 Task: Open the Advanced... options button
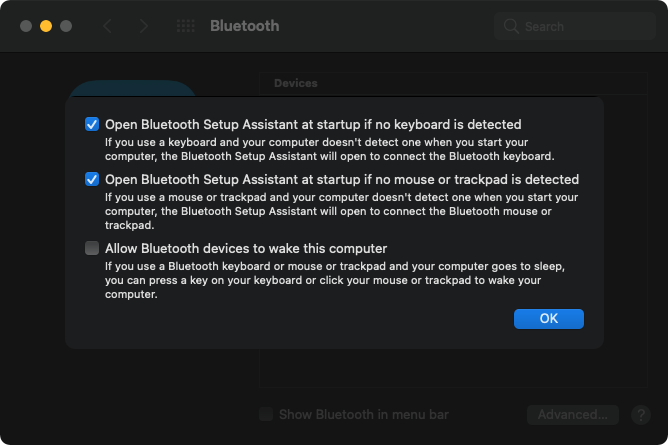click(572, 414)
